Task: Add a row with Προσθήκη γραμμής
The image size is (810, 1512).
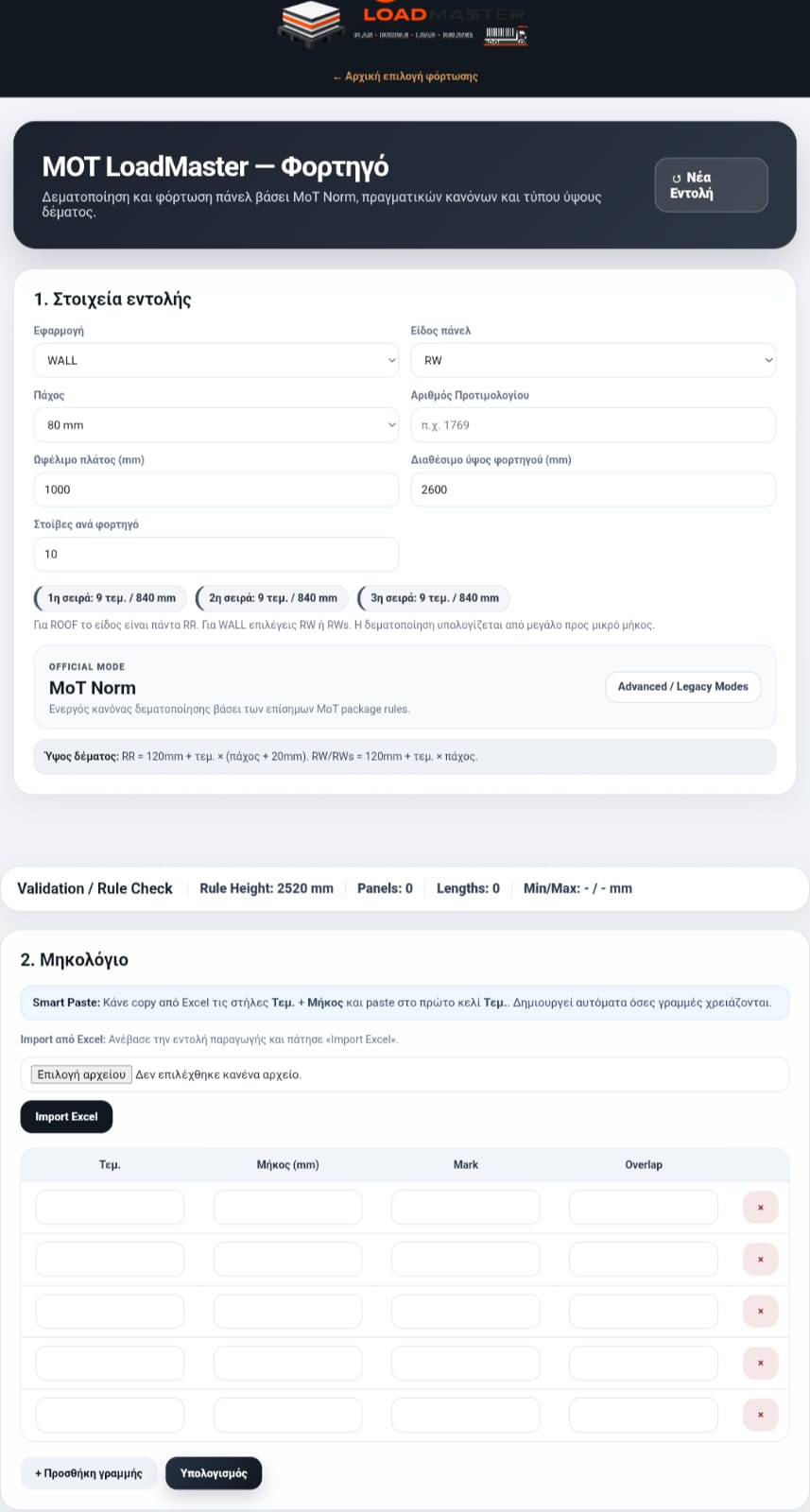Action: tap(89, 1473)
